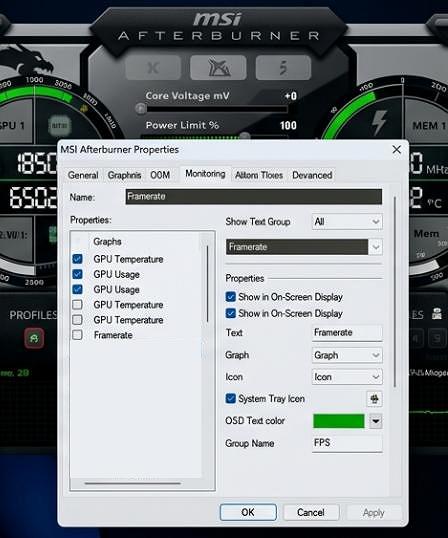Screen dimensions: 448x538
Task: Close the MSI Afterburner Properties dialog
Action: [x=397, y=149]
